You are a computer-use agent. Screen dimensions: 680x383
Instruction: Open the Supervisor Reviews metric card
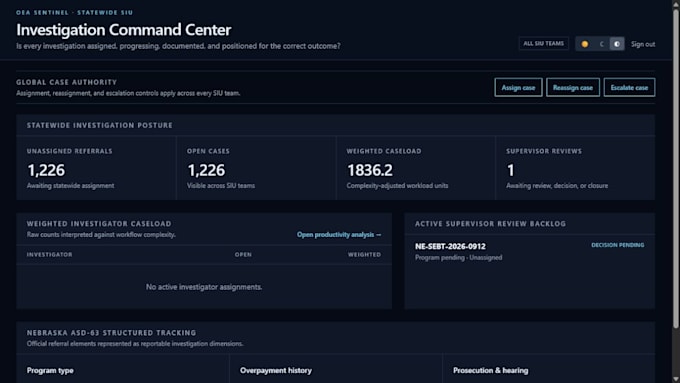pos(575,168)
